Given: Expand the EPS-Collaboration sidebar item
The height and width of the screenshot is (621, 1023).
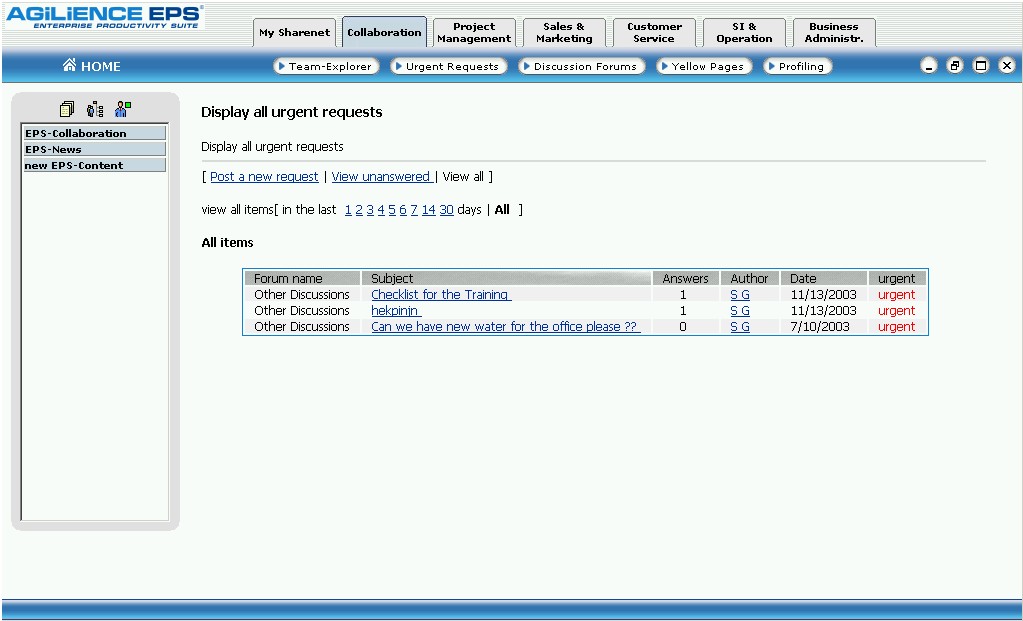Looking at the screenshot, I should point(94,133).
